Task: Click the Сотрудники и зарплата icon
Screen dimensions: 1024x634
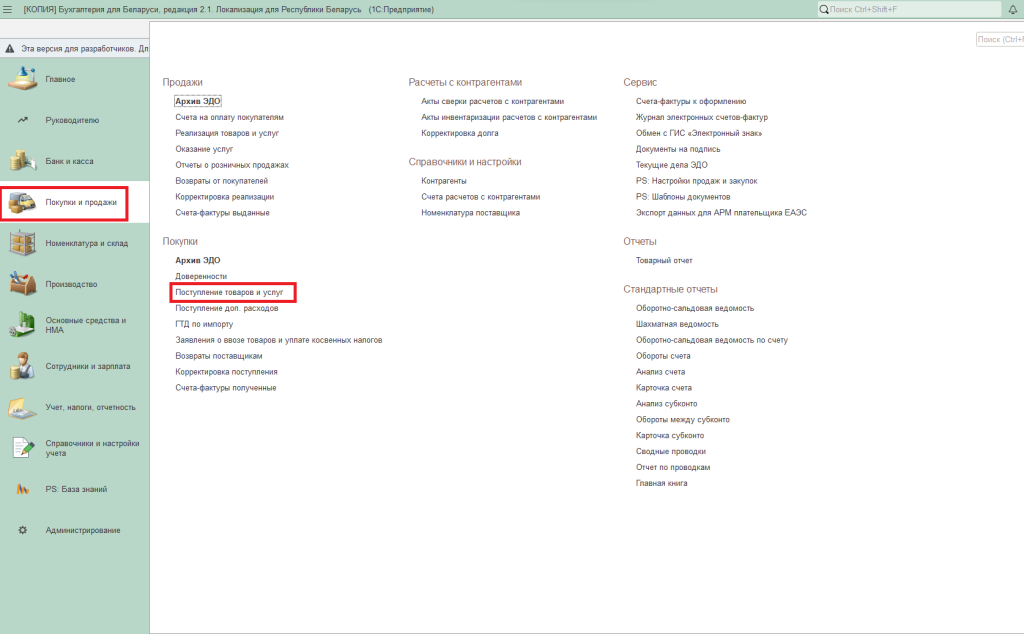Action: click(x=22, y=366)
